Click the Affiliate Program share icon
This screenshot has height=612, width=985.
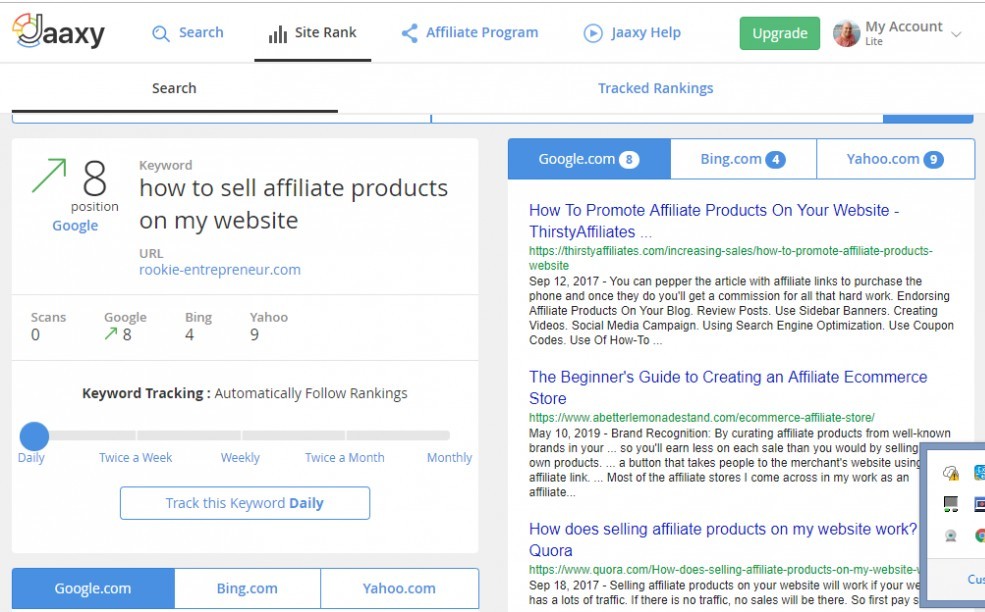pos(408,32)
